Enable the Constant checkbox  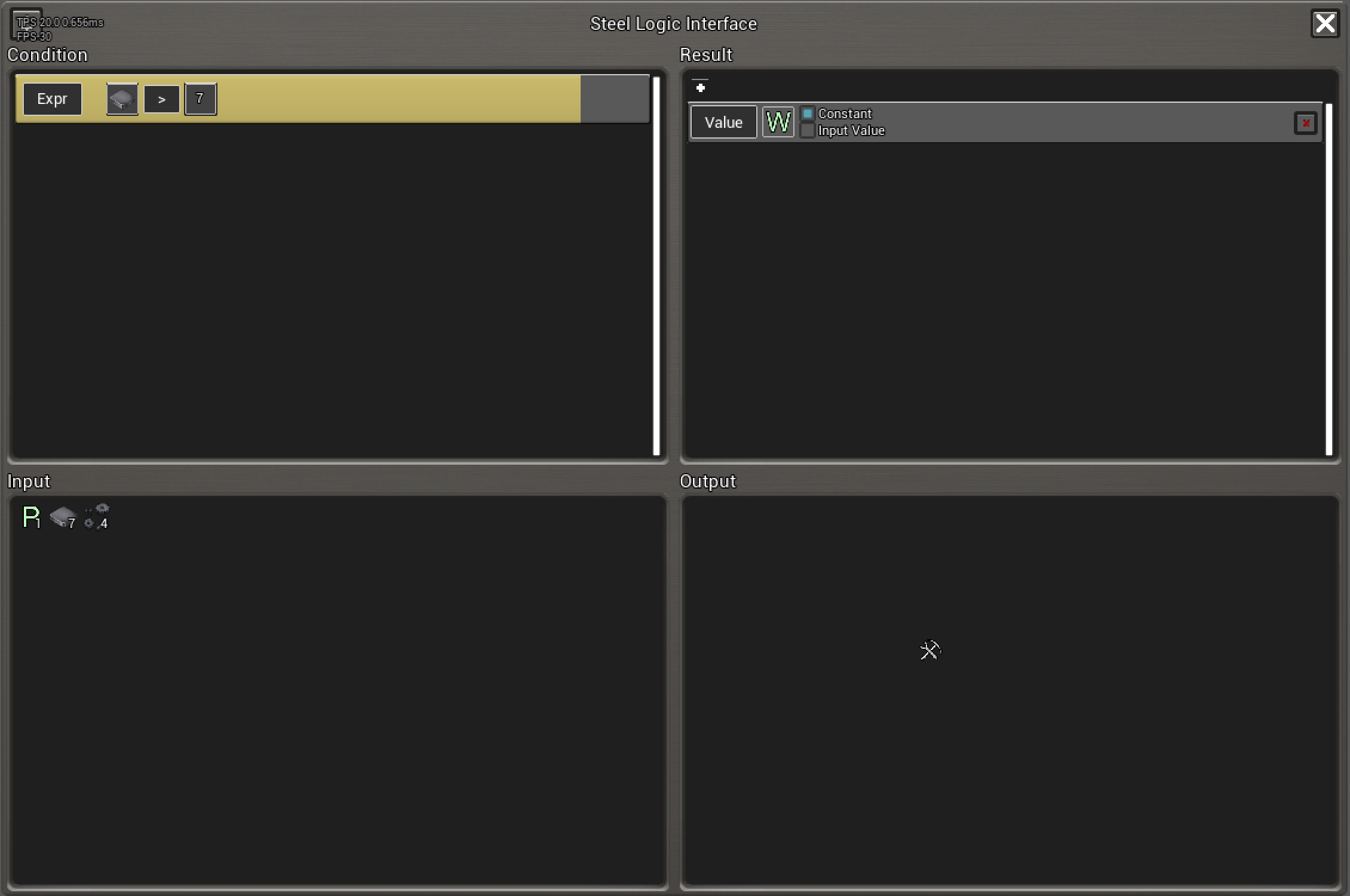807,113
